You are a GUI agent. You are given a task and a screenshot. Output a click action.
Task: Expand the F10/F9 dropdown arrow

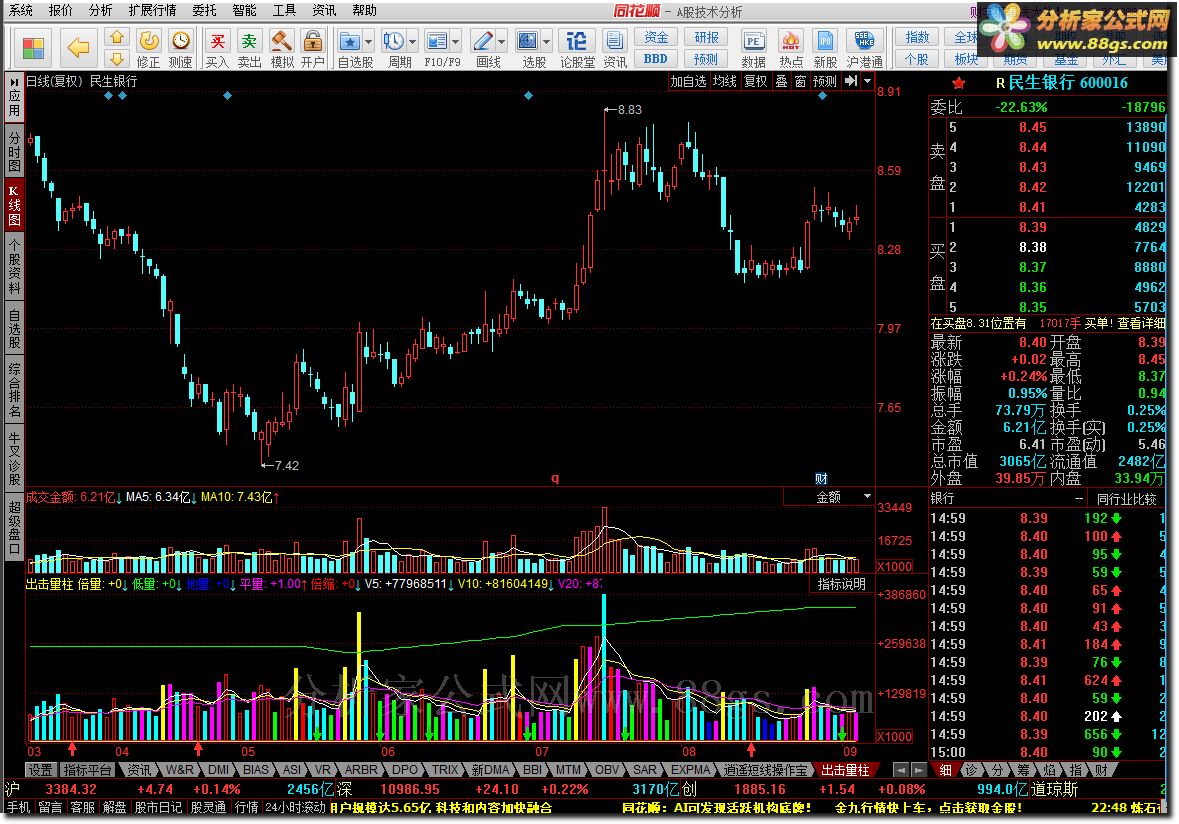456,41
